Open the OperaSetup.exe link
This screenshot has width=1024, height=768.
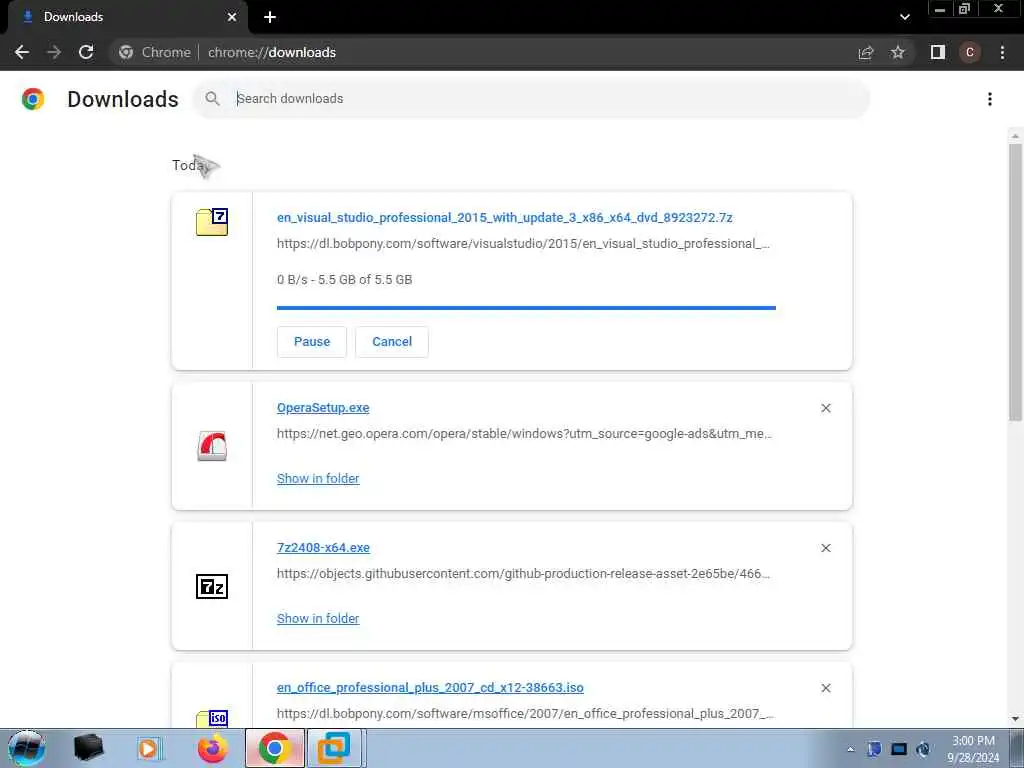tap(323, 408)
